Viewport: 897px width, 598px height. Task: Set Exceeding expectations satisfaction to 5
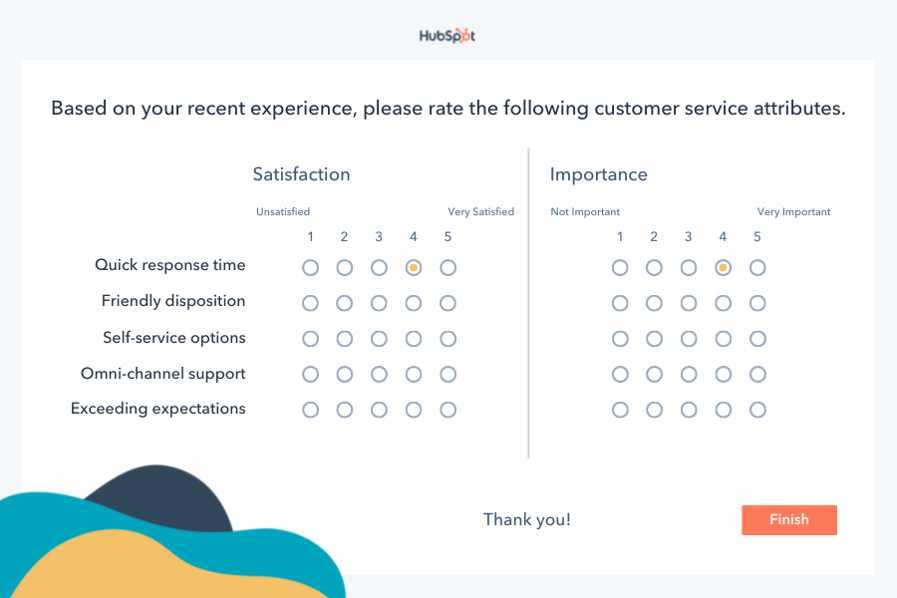pyautogui.click(x=448, y=410)
